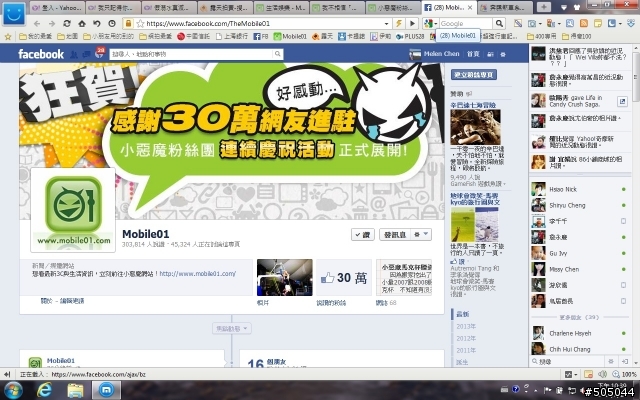The height and width of the screenshot is (400, 640).
Task: Focus the Google search box in the toolbar
Action: click(466, 23)
